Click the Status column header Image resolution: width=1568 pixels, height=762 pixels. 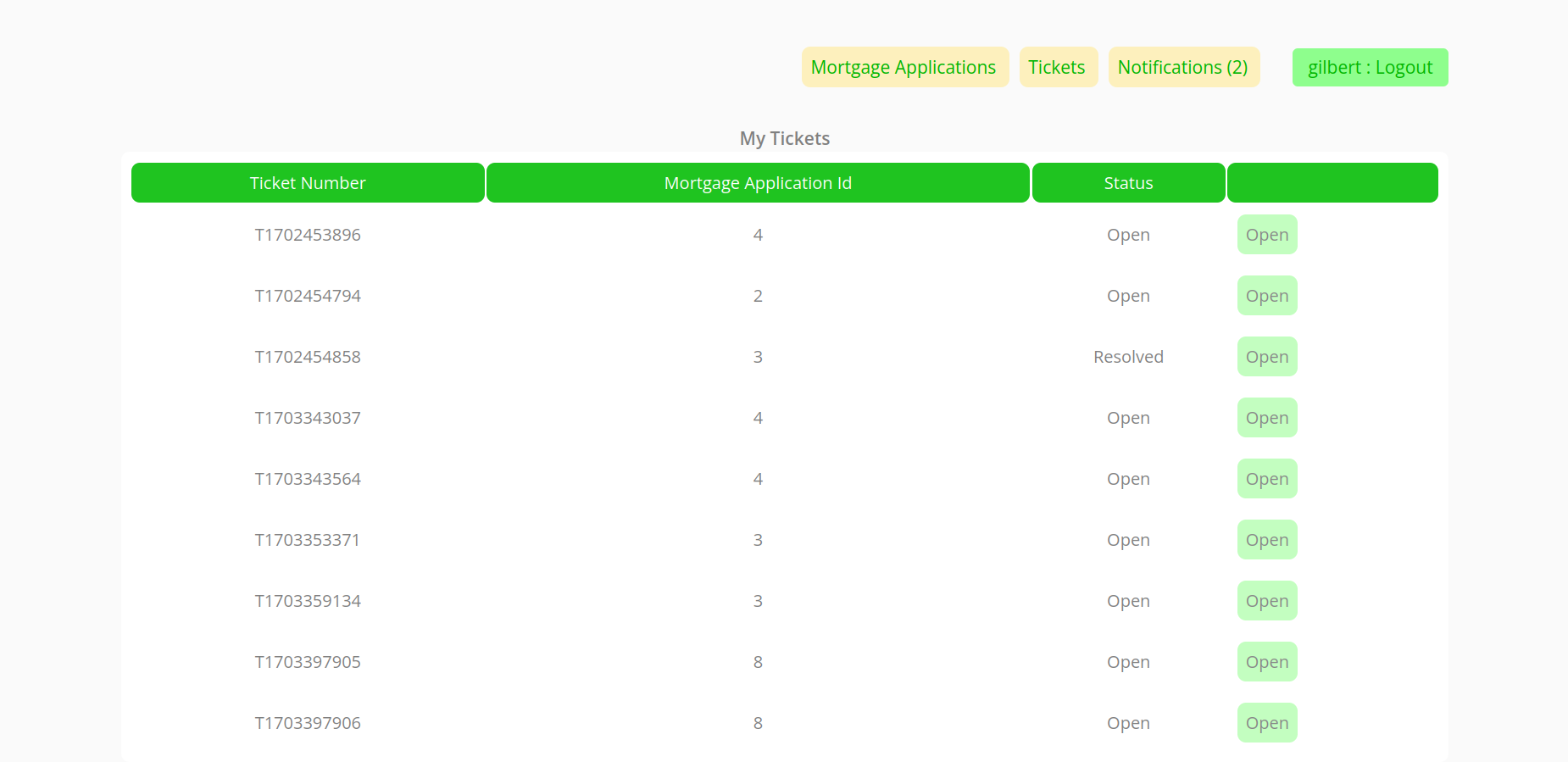click(1128, 183)
